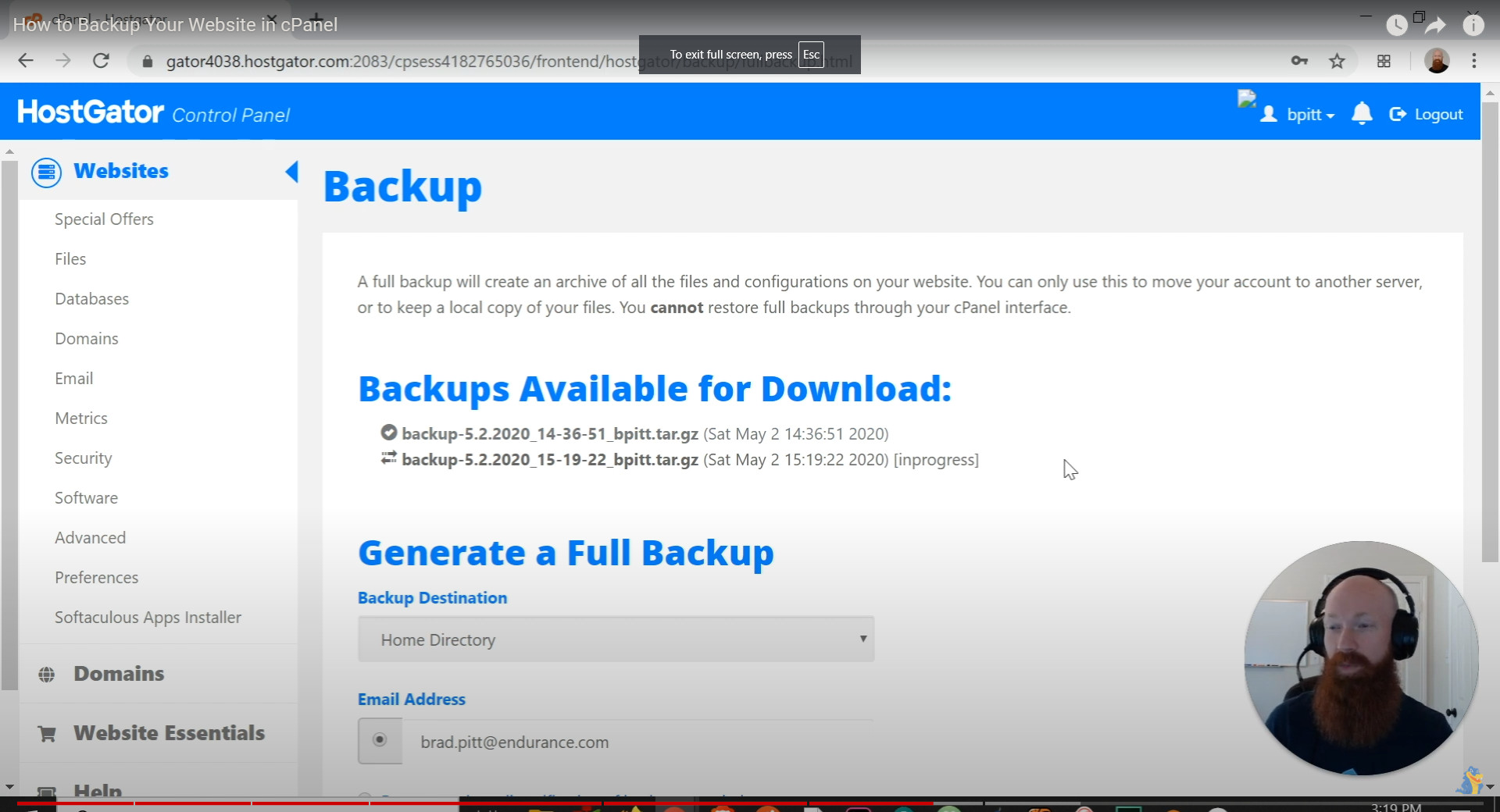The image size is (1500, 812).
Task: Open Metrics sidebar item
Action: 81,418
